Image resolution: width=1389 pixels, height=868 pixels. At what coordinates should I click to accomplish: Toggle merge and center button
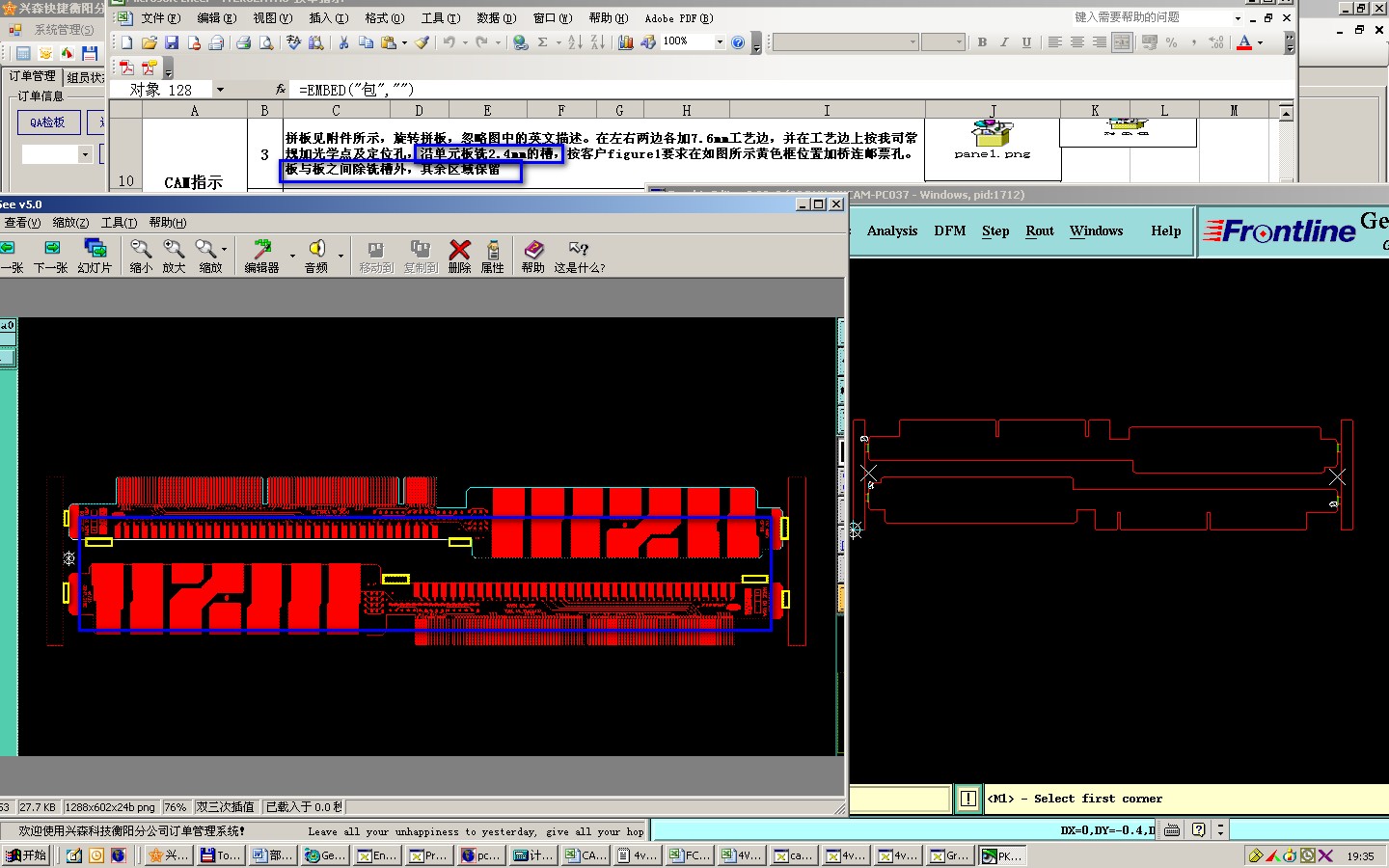click(x=1122, y=42)
